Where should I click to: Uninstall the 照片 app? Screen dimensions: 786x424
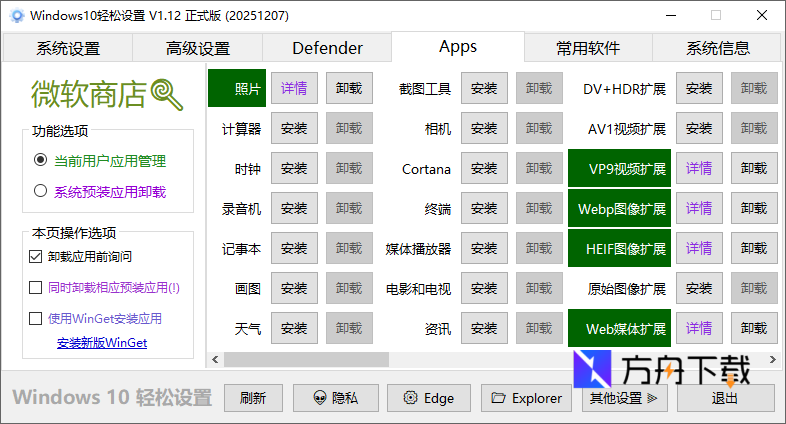[349, 88]
